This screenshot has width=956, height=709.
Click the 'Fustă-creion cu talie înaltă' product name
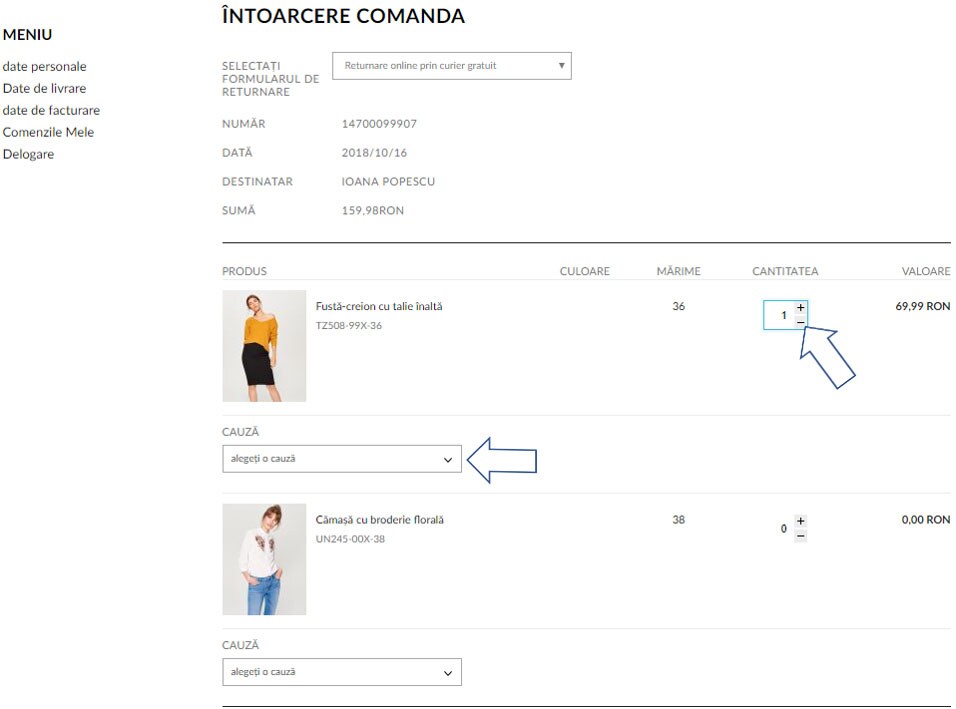click(379, 307)
